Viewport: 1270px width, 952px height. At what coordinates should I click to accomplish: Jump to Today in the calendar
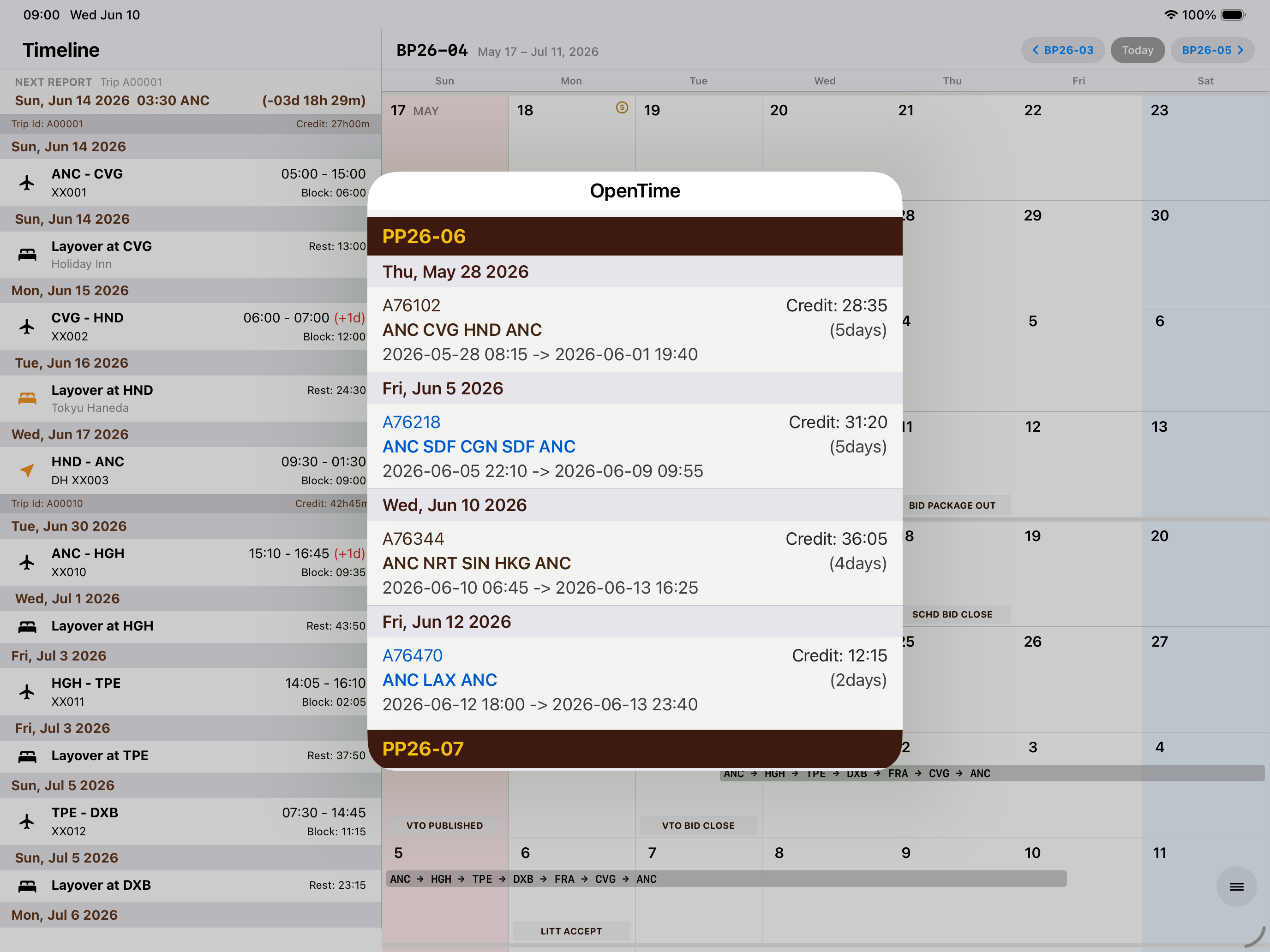point(1138,50)
